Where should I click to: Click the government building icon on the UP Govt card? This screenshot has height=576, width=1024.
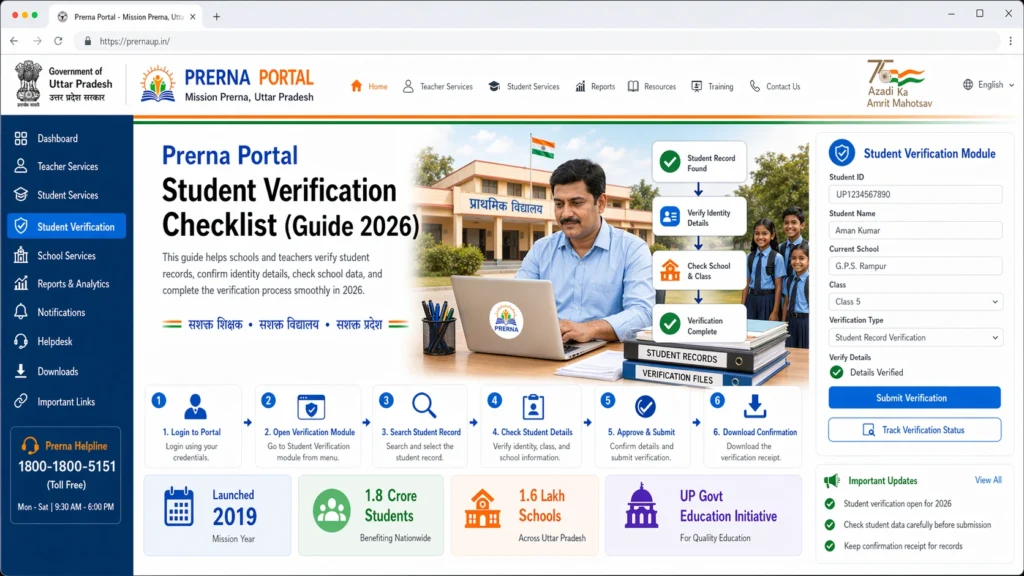tap(641, 506)
